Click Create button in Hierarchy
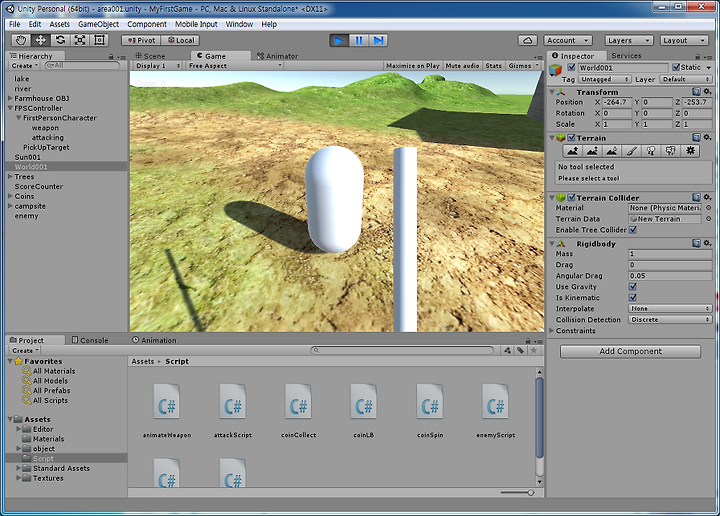 [x=24, y=66]
